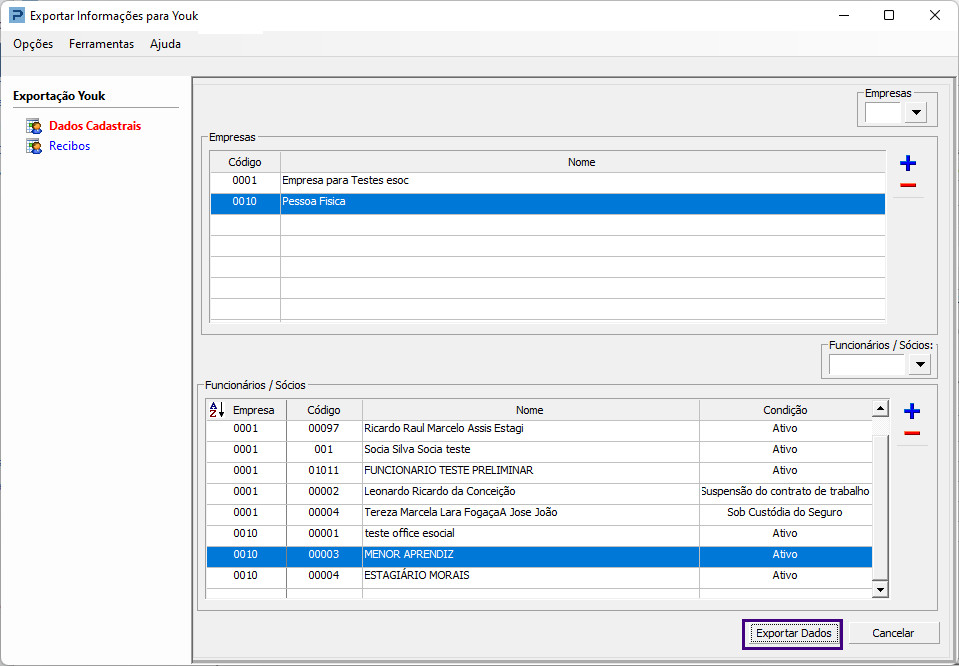This screenshot has height=666, width=959.
Task: Click the application logo in title bar
Action: (16, 16)
